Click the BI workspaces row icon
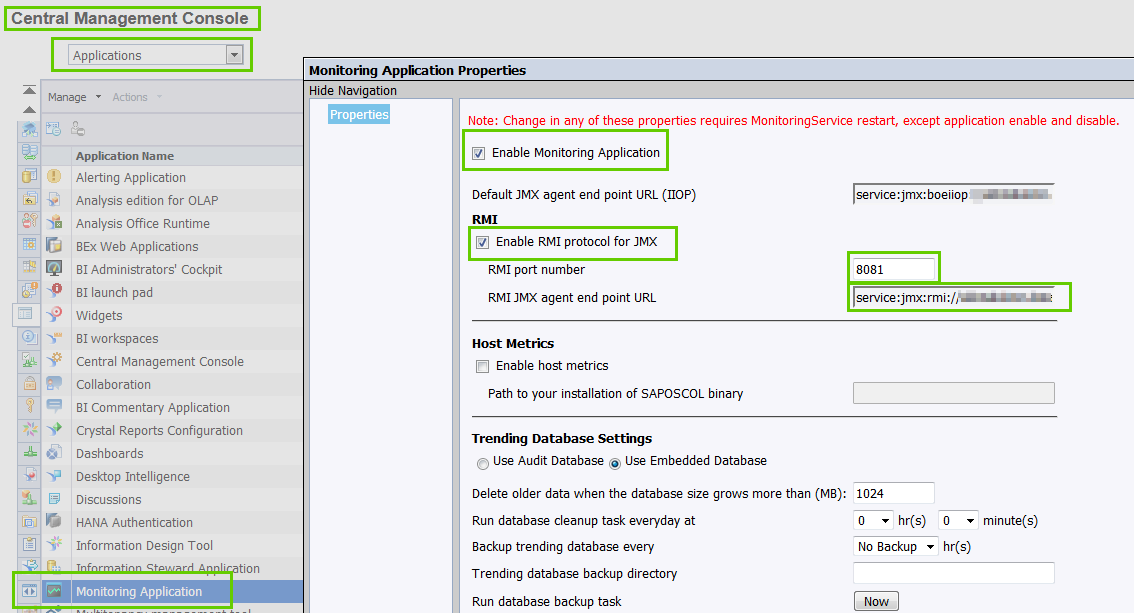 pos(54,338)
